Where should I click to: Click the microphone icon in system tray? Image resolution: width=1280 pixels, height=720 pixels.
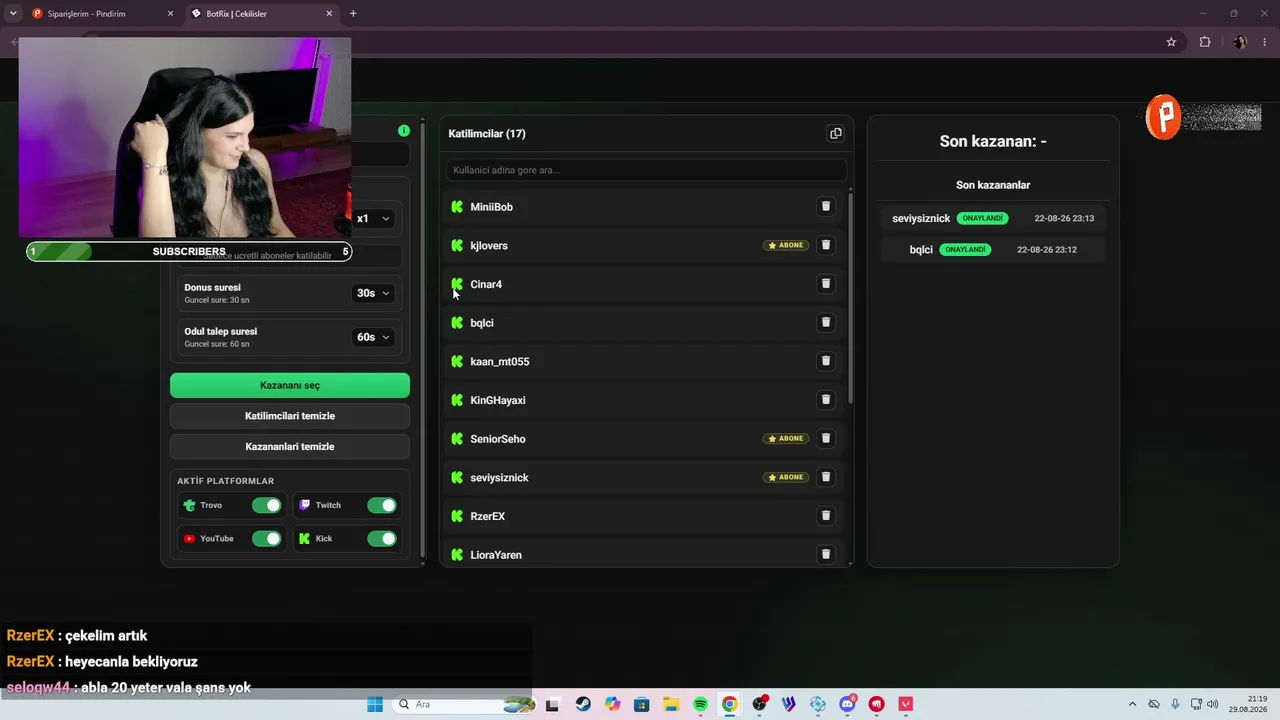coord(1175,704)
